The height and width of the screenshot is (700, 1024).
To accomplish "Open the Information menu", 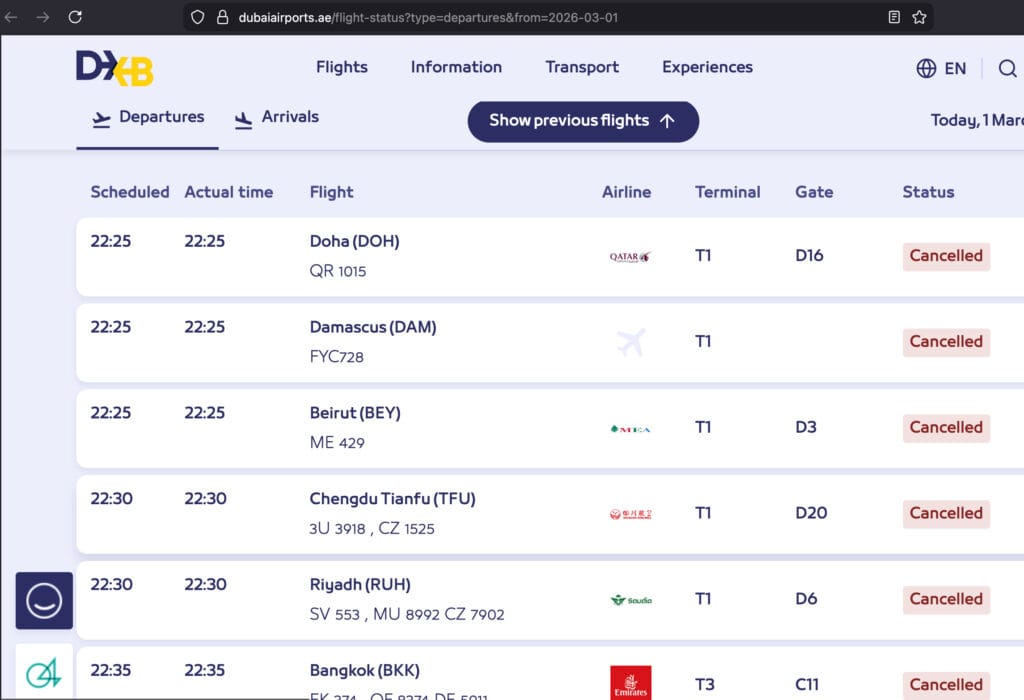I will click(x=456, y=67).
